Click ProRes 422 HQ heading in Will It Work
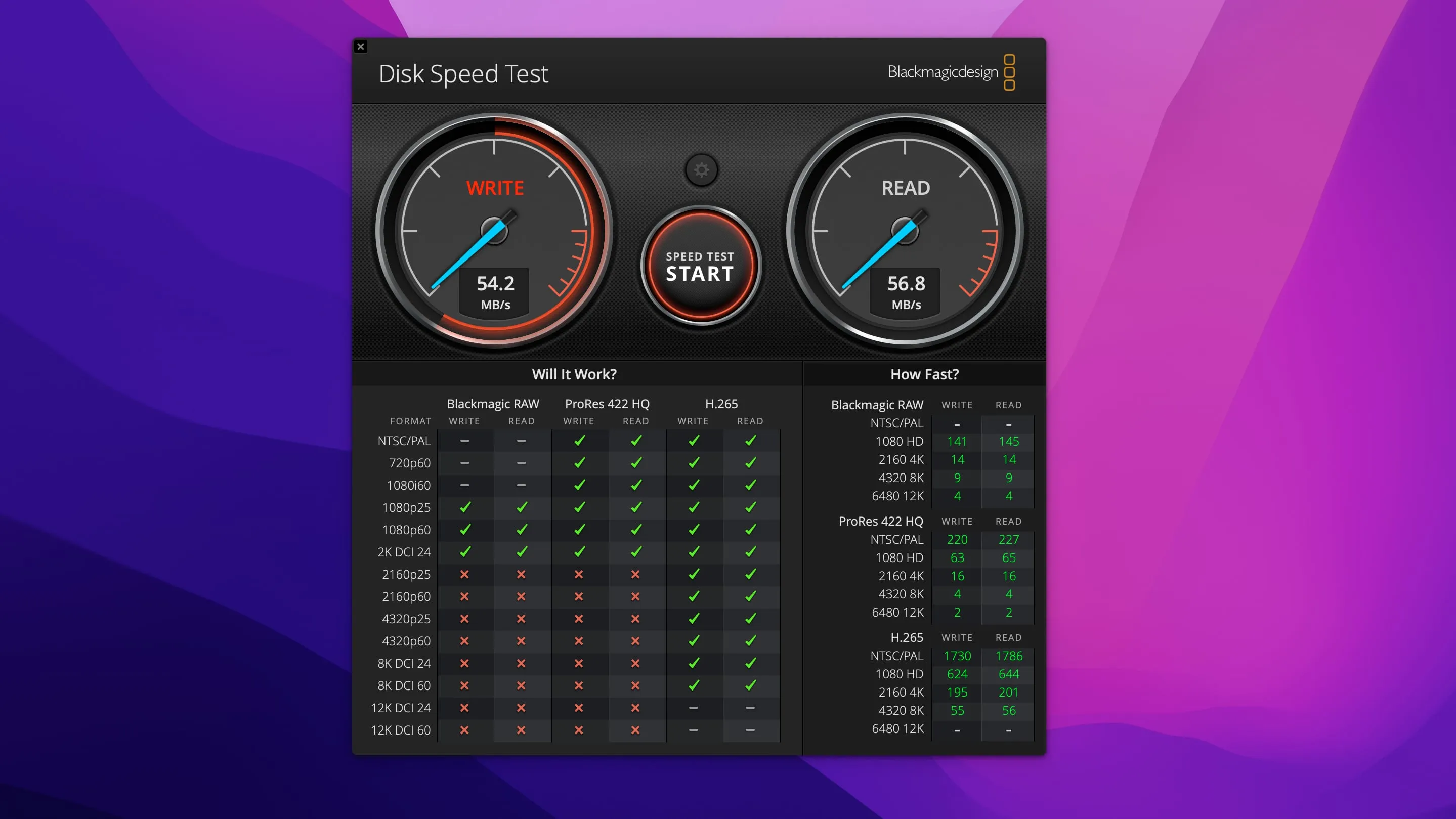This screenshot has height=819, width=1456. (x=607, y=404)
